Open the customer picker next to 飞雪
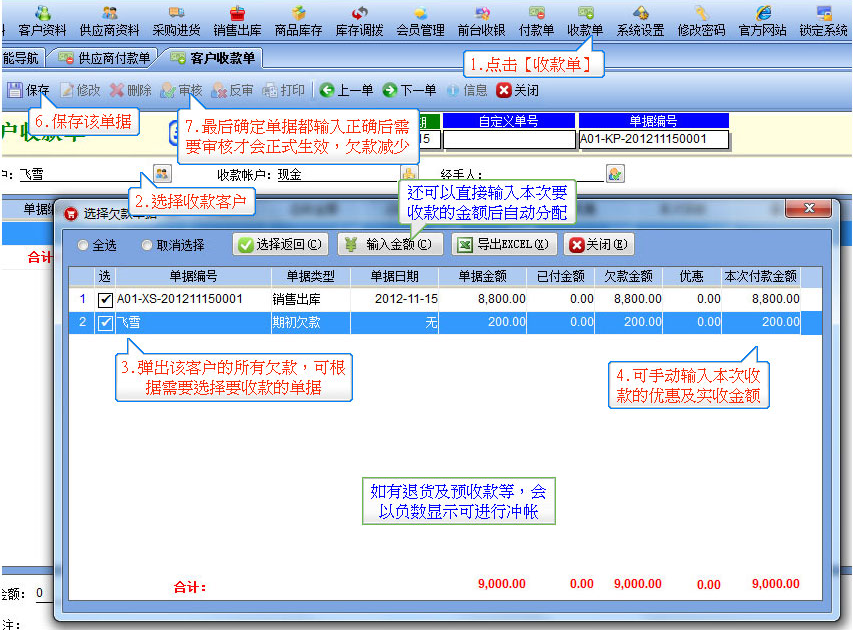853x632 pixels. (162, 174)
